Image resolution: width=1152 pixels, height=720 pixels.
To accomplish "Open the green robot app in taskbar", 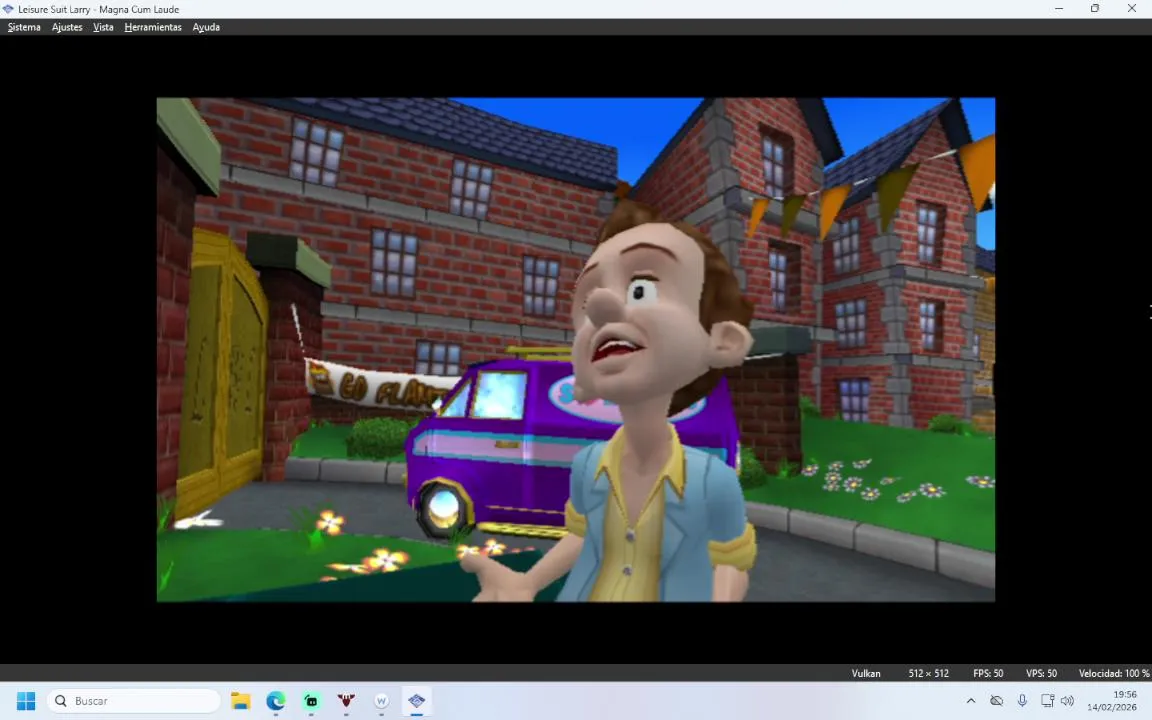I will point(311,701).
